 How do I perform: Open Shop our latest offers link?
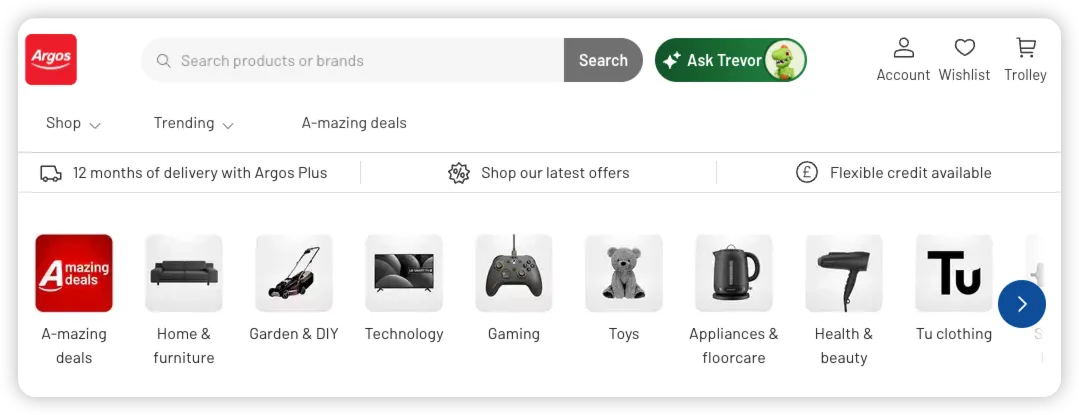(x=555, y=173)
